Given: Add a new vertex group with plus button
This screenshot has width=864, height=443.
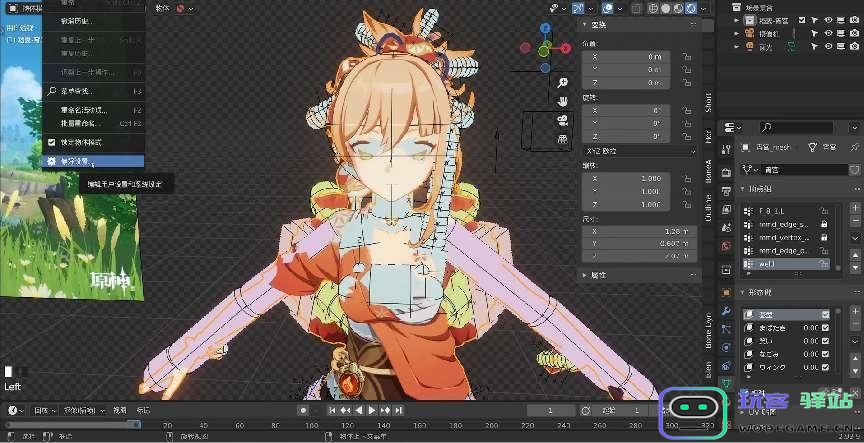Looking at the screenshot, I should pos(855,208).
